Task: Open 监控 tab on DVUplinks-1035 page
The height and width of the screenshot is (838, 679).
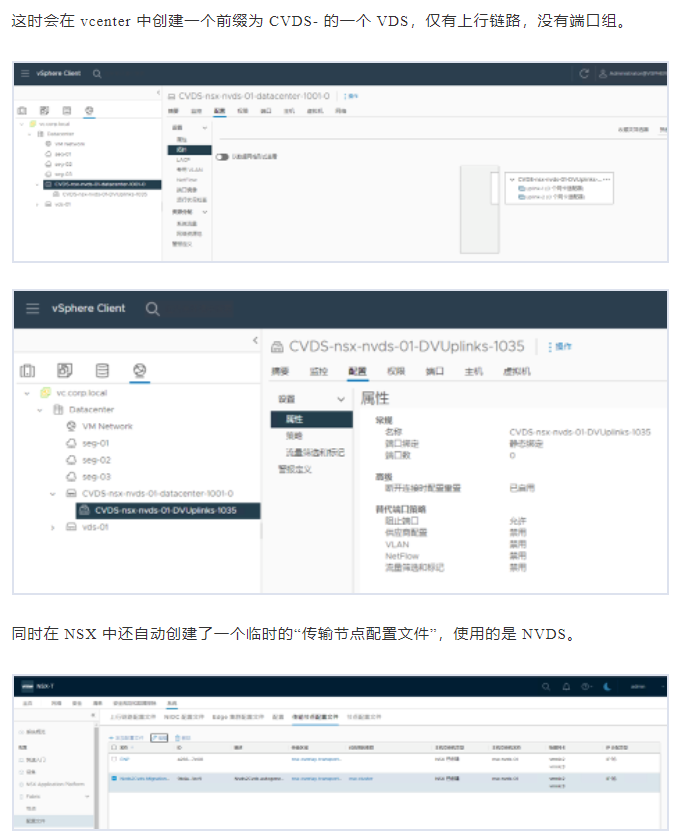Action: click(x=319, y=371)
